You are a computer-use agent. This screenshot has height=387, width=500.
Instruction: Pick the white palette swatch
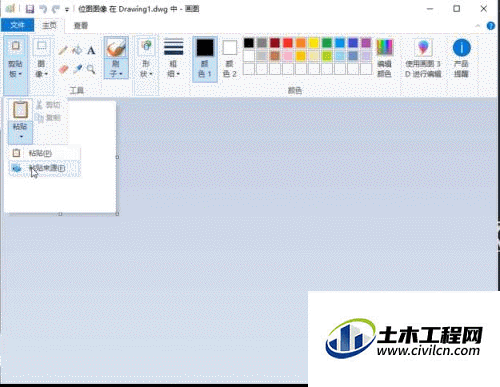point(249,56)
